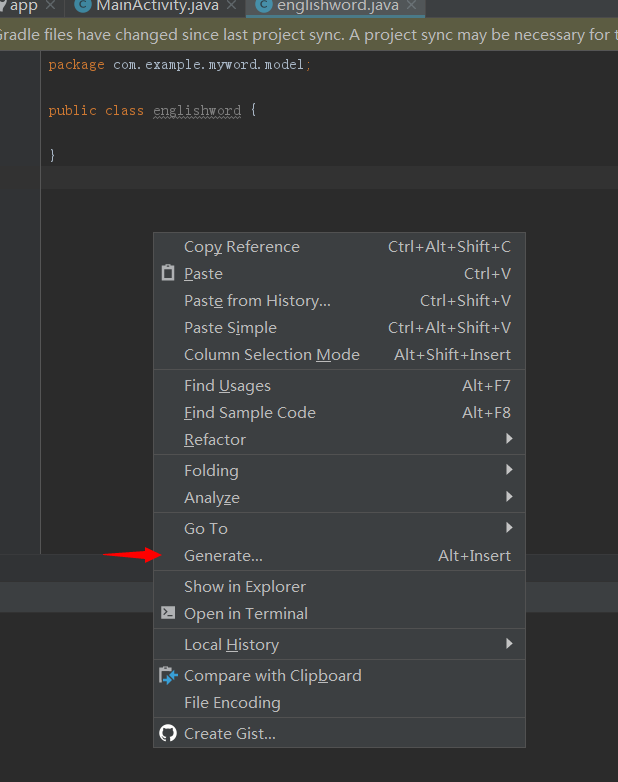Click the class icon on MainActivity.java tab
Screen dimensions: 618x782
[82, 6]
